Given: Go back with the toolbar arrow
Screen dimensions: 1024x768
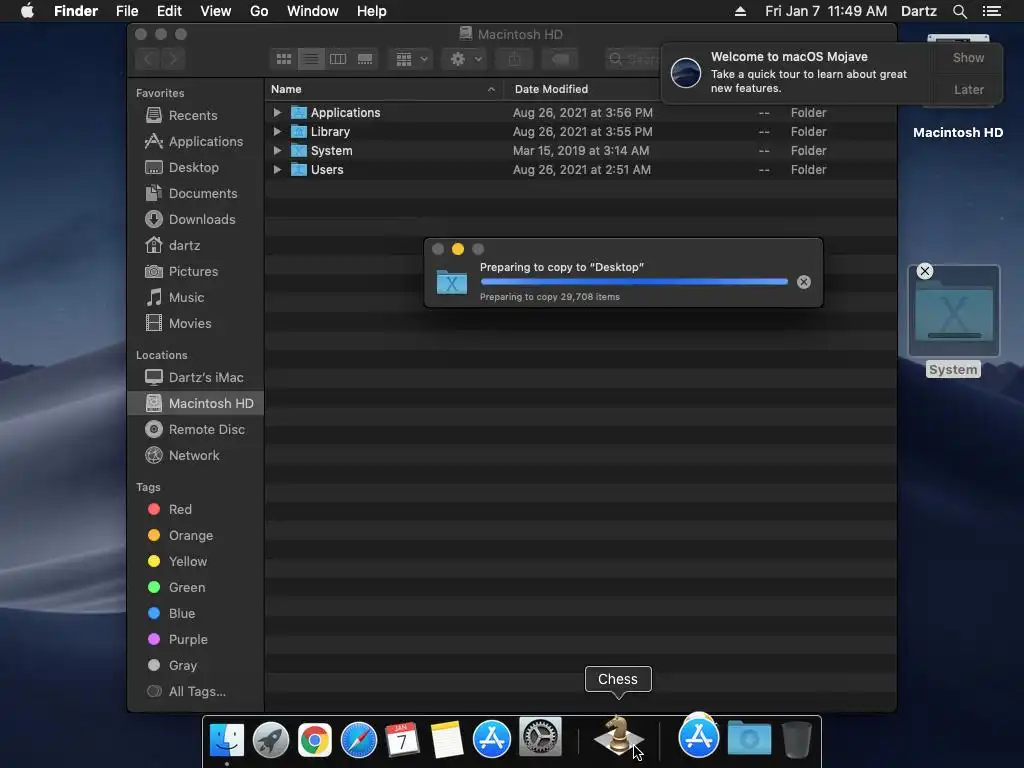Looking at the screenshot, I should pos(148,59).
